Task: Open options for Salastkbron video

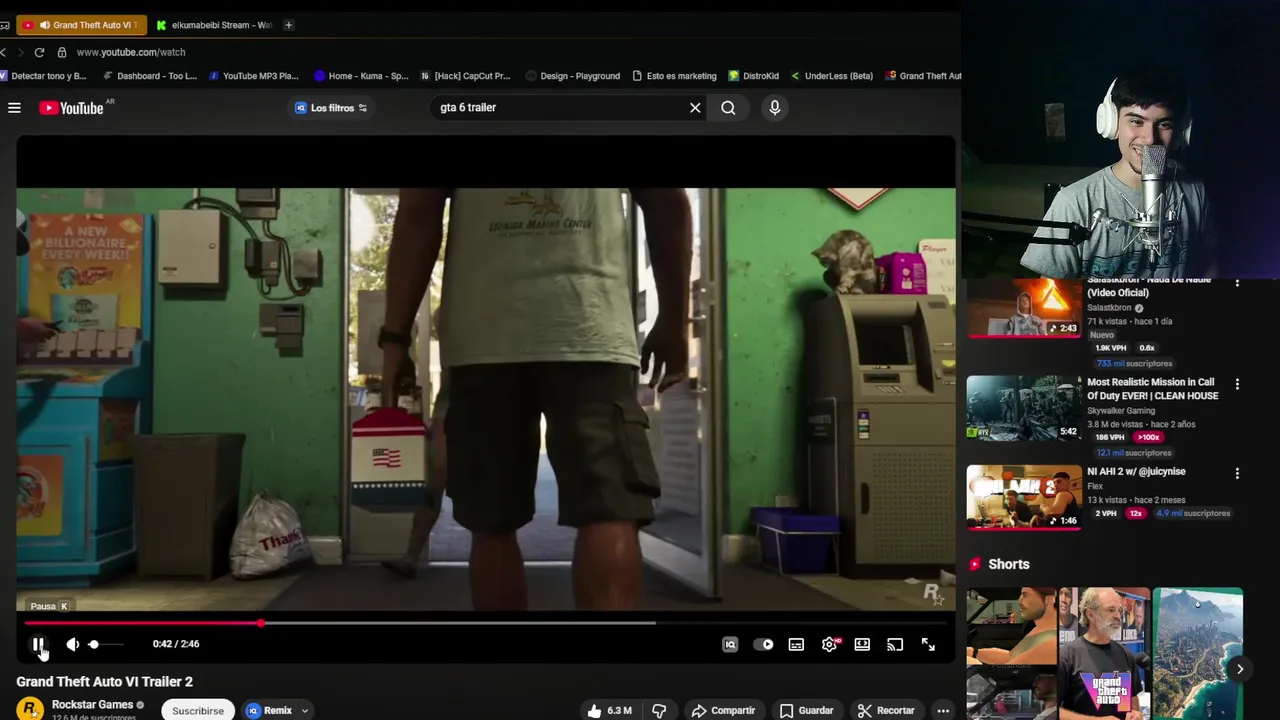Action: [1237, 284]
